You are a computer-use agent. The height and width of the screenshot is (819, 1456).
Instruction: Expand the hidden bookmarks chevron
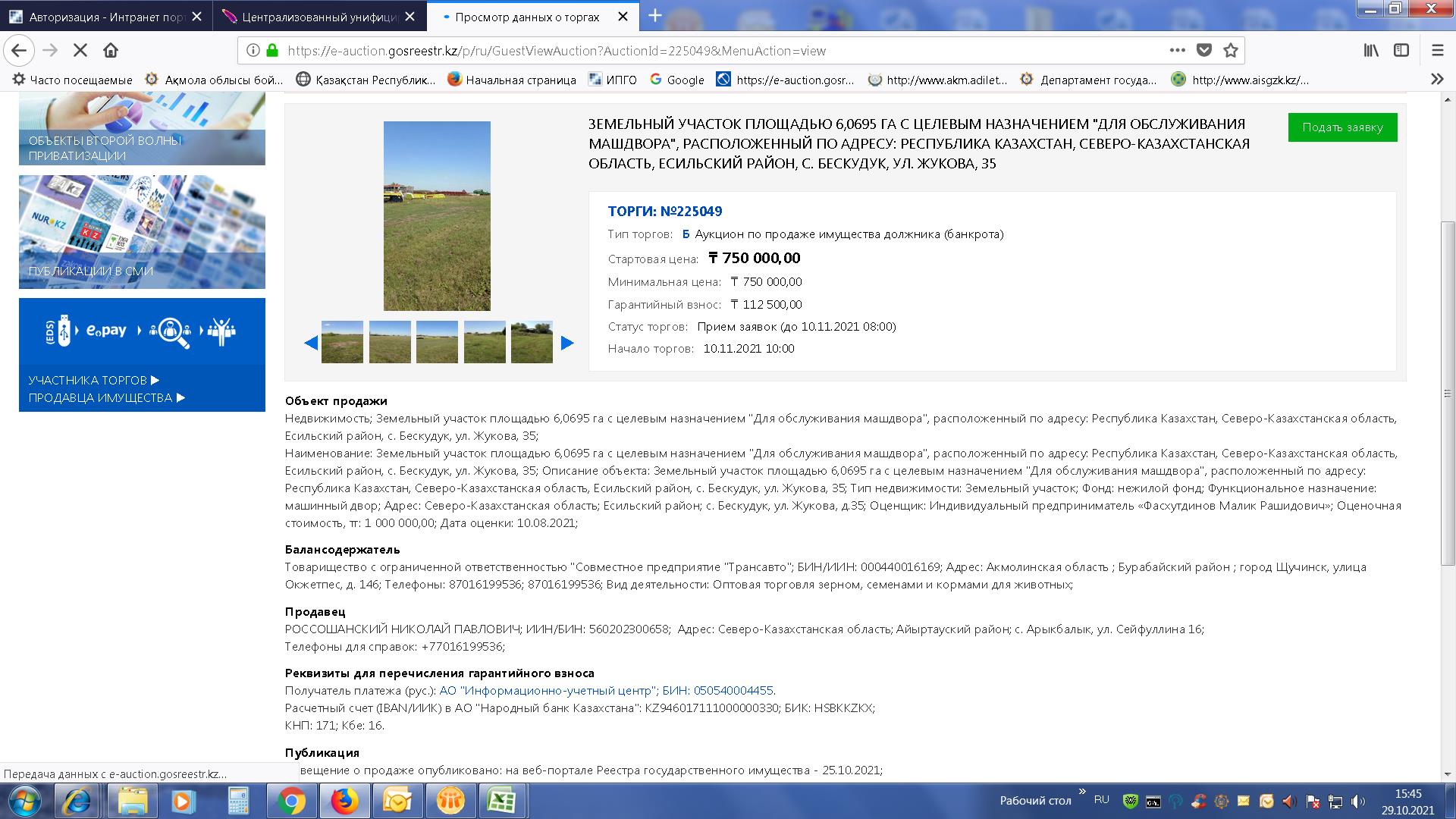pyautogui.click(x=1436, y=80)
